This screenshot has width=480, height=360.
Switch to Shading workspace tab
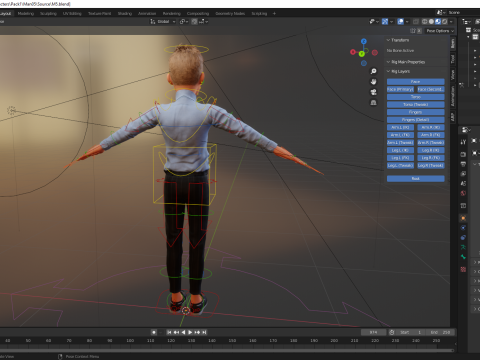point(125,13)
